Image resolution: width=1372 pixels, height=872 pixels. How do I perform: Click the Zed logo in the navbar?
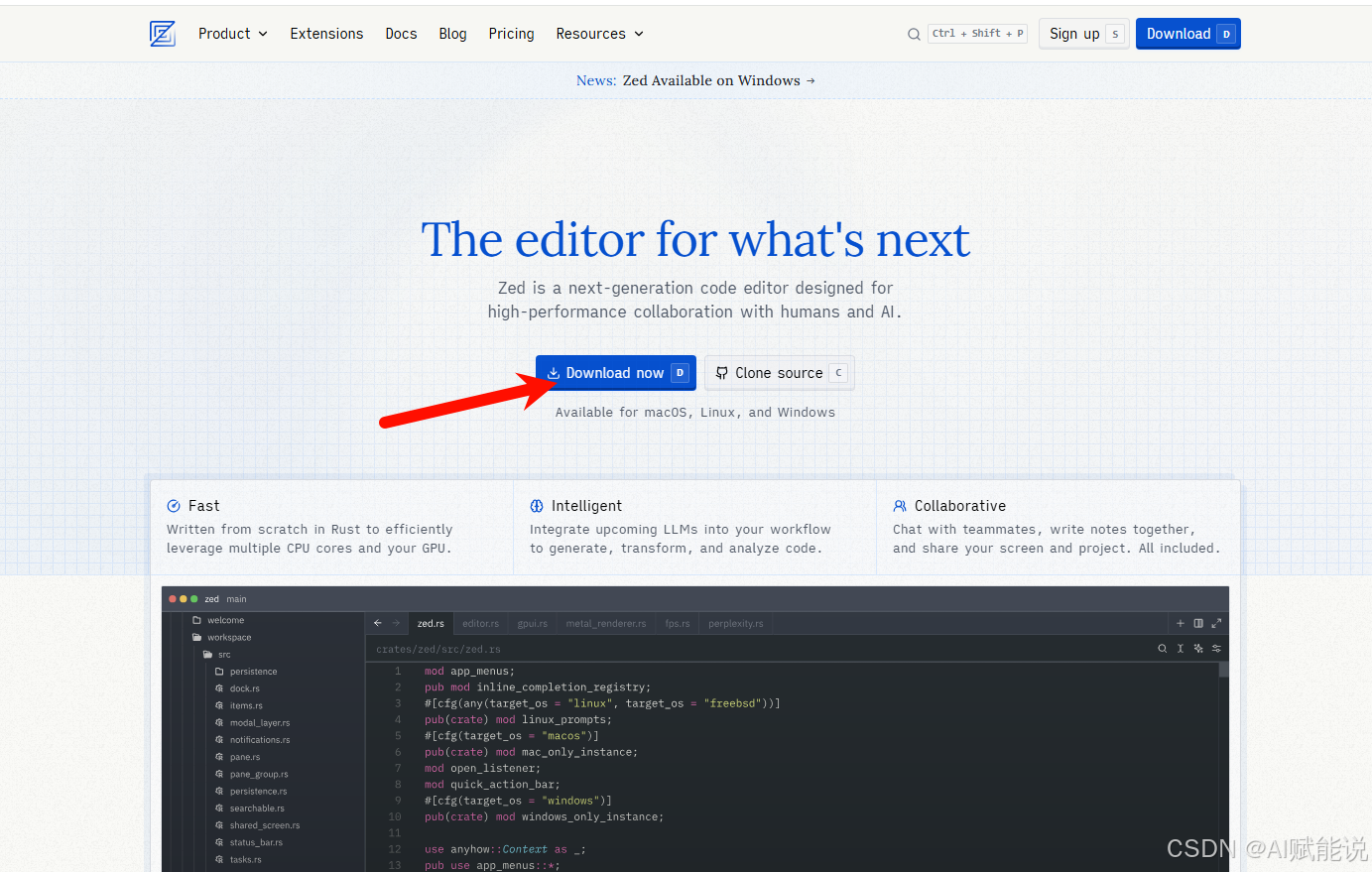(163, 34)
